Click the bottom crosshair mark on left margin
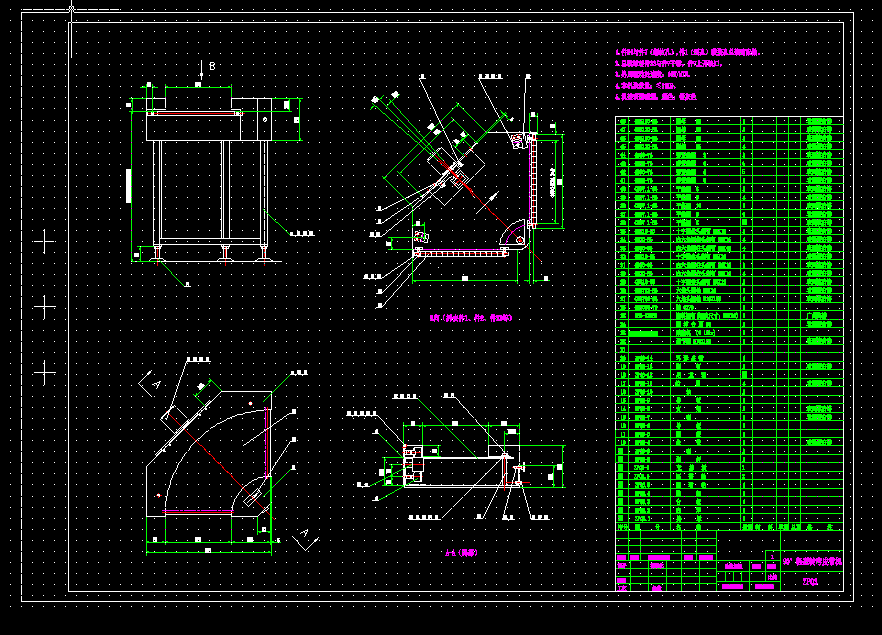The image size is (882, 635). coord(44,372)
